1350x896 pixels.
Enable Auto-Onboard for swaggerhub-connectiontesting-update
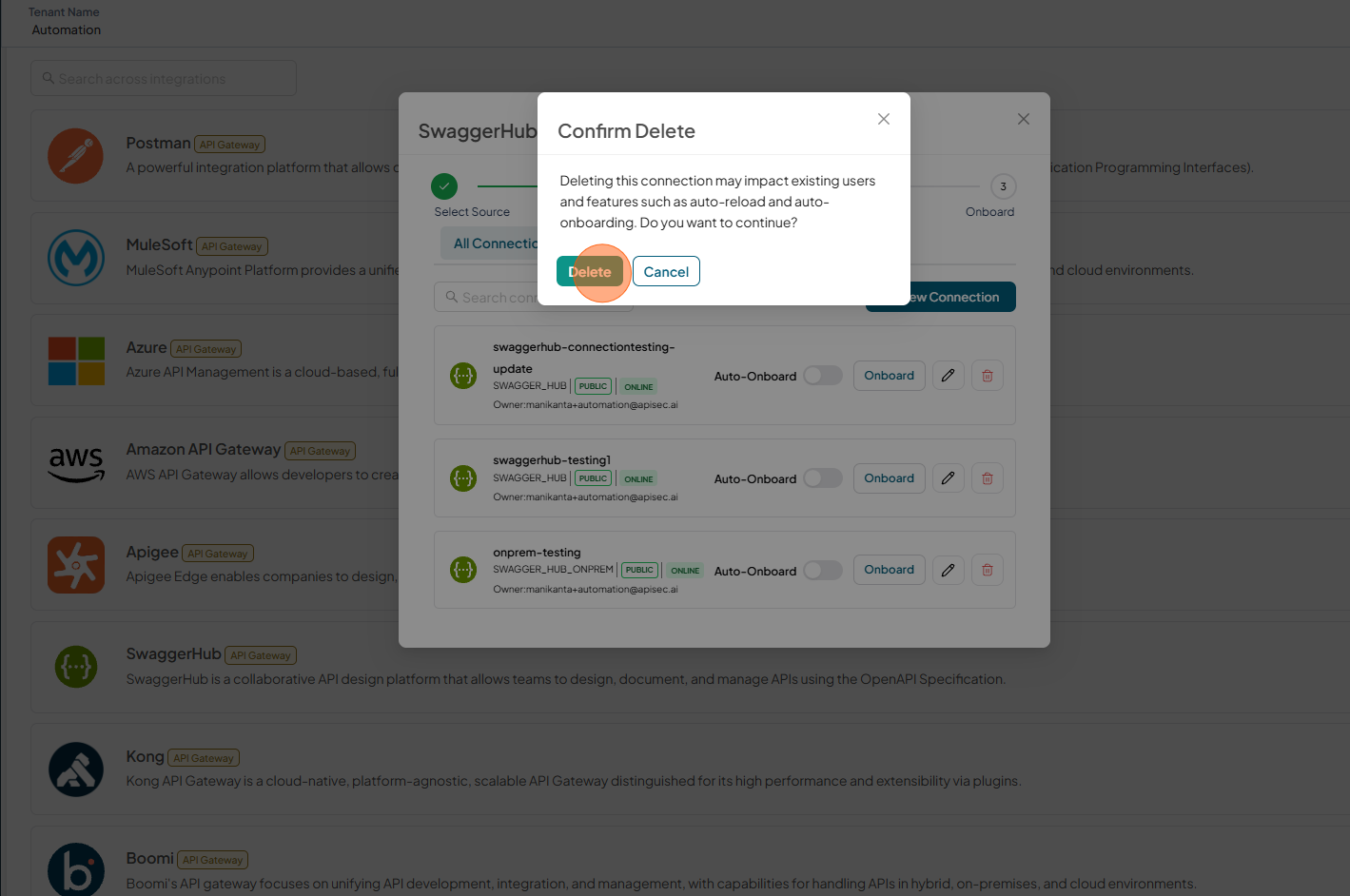pyautogui.click(x=823, y=376)
